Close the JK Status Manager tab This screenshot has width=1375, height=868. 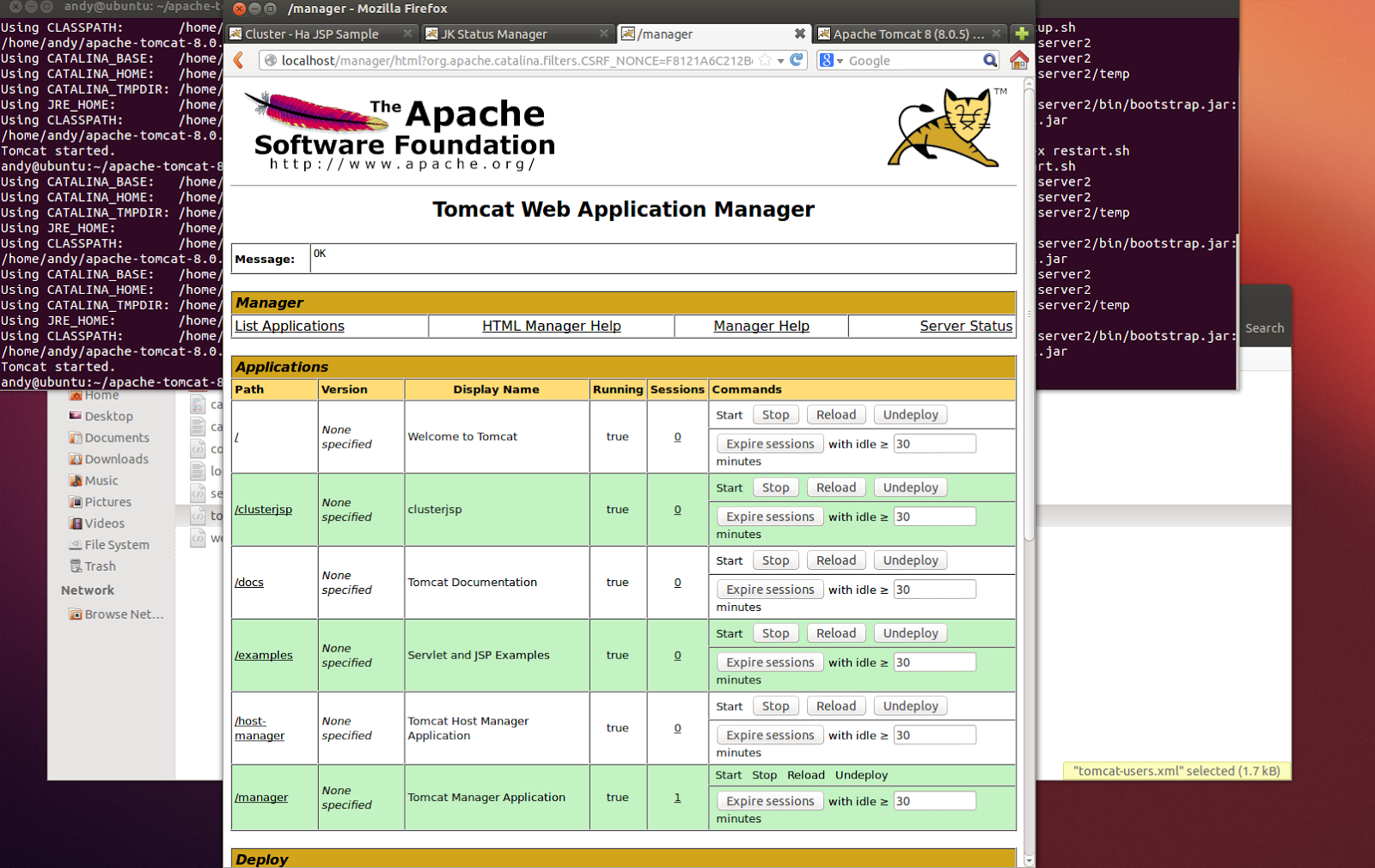point(603,34)
